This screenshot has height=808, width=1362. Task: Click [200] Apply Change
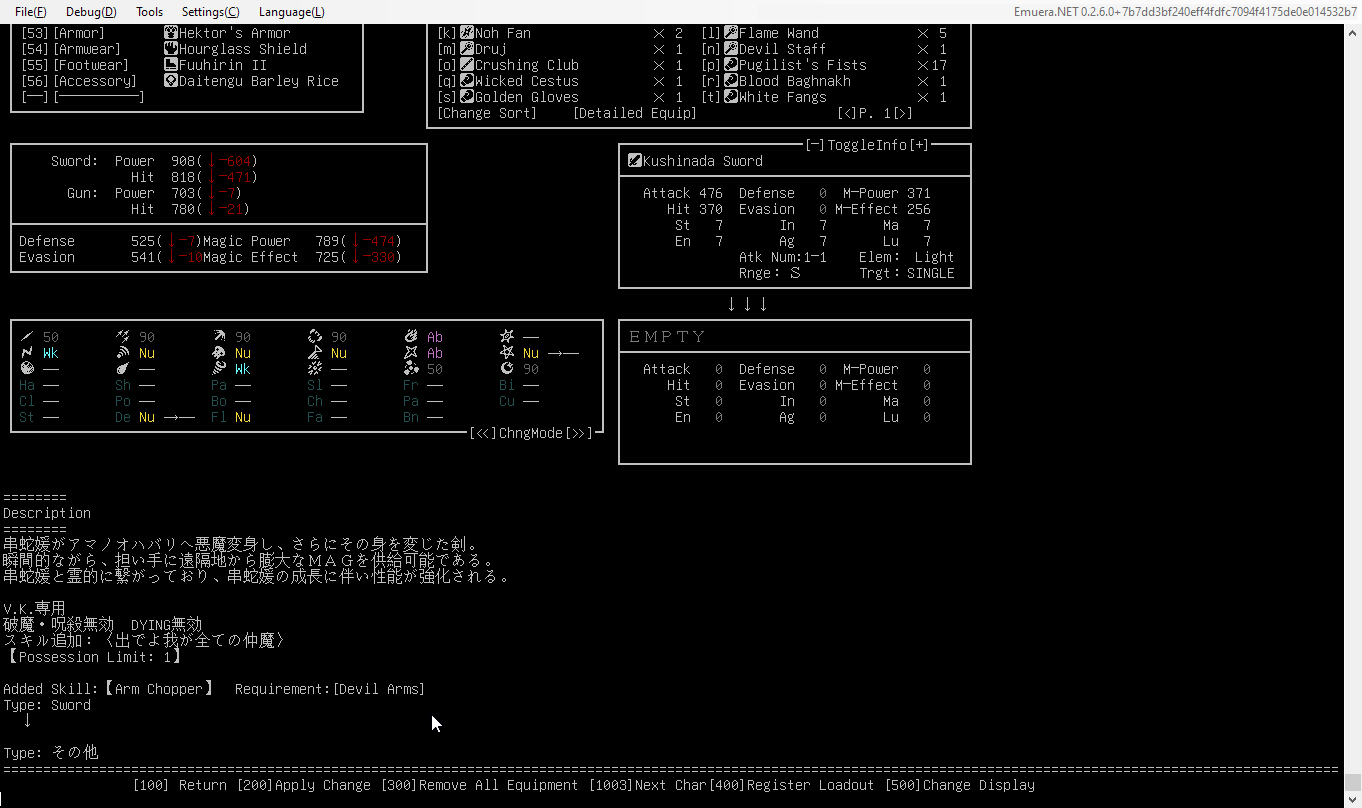pyautogui.click(x=304, y=785)
